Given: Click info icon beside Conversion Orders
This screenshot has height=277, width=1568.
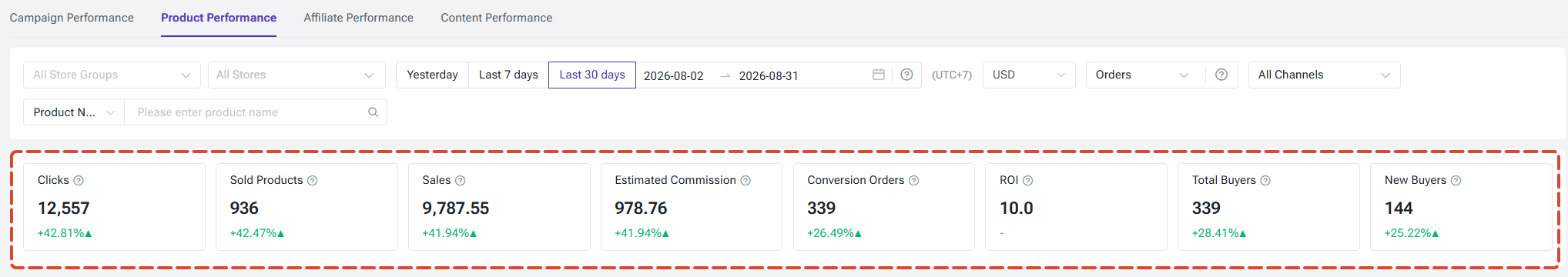Looking at the screenshot, I should click(x=914, y=181).
